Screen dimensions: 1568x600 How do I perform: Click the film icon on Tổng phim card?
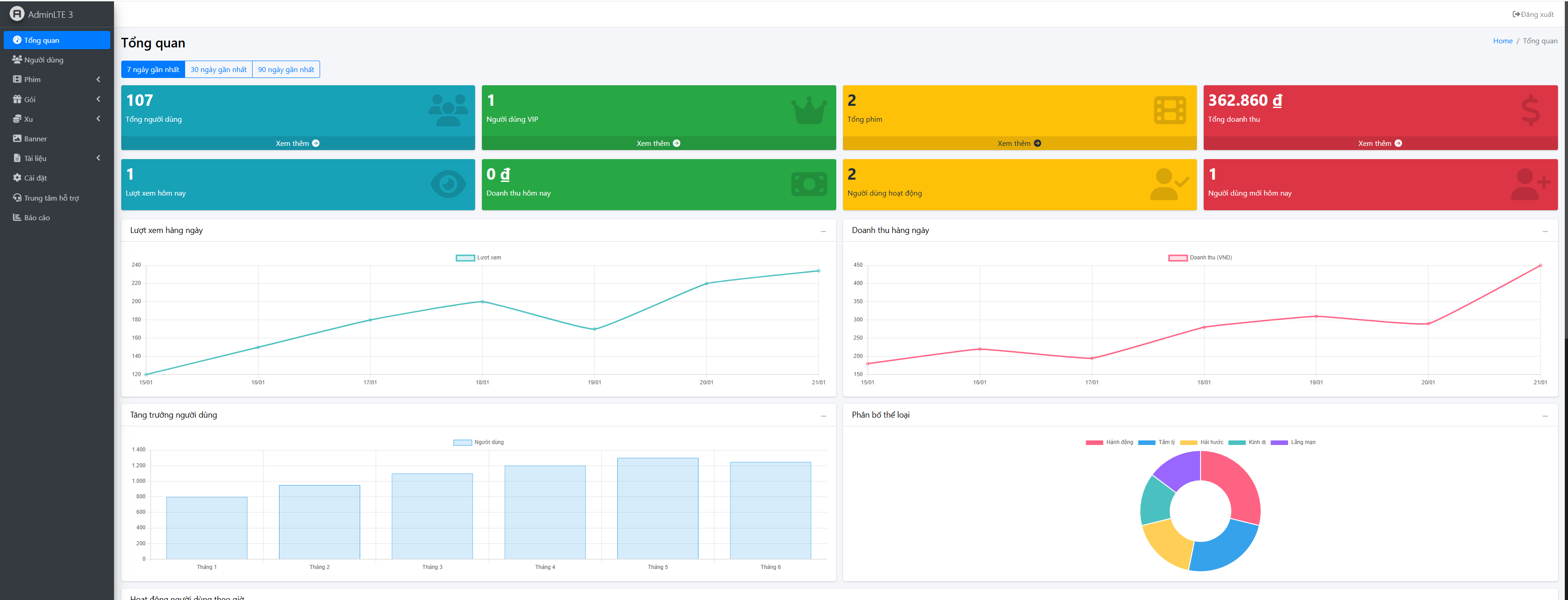(x=1170, y=111)
